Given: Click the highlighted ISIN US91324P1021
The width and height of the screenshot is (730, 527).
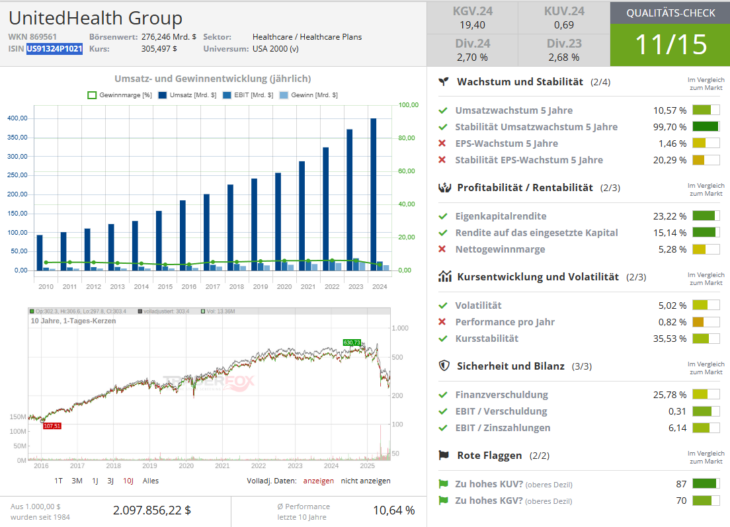Looking at the screenshot, I should (54, 49).
